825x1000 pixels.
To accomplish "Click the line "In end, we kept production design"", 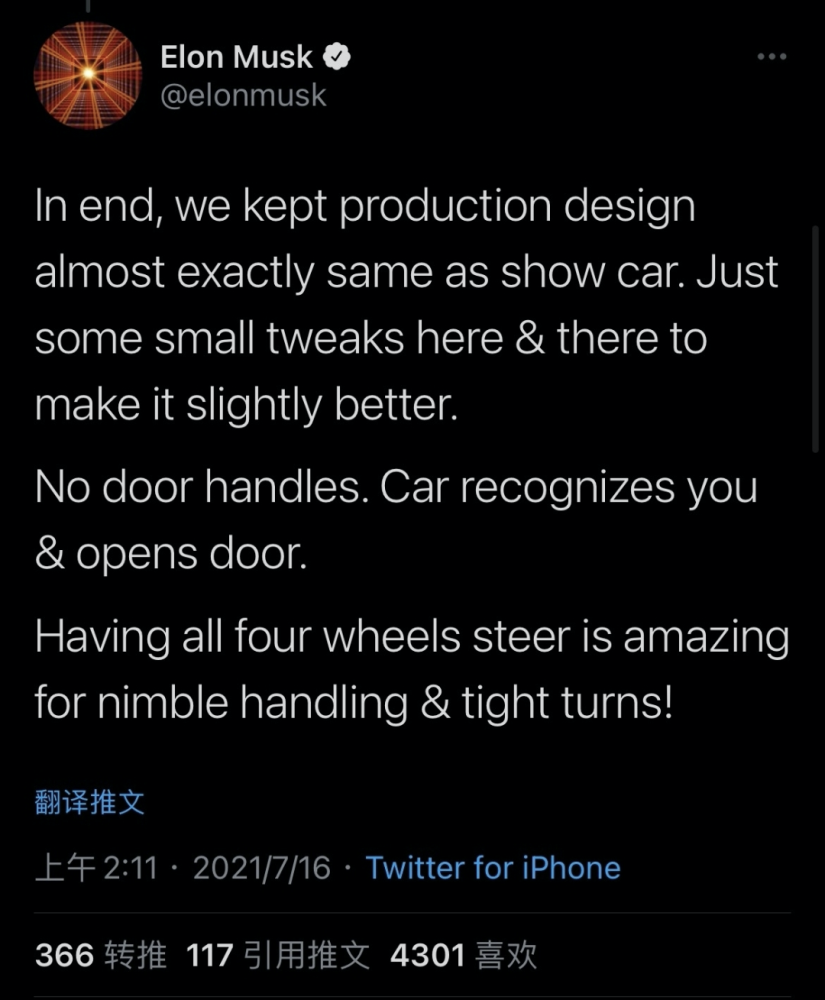I will click(x=364, y=209).
